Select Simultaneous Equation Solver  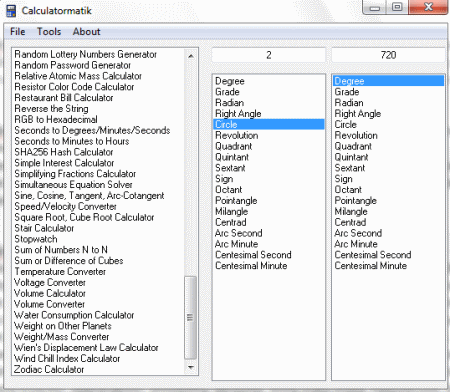[x=73, y=185]
